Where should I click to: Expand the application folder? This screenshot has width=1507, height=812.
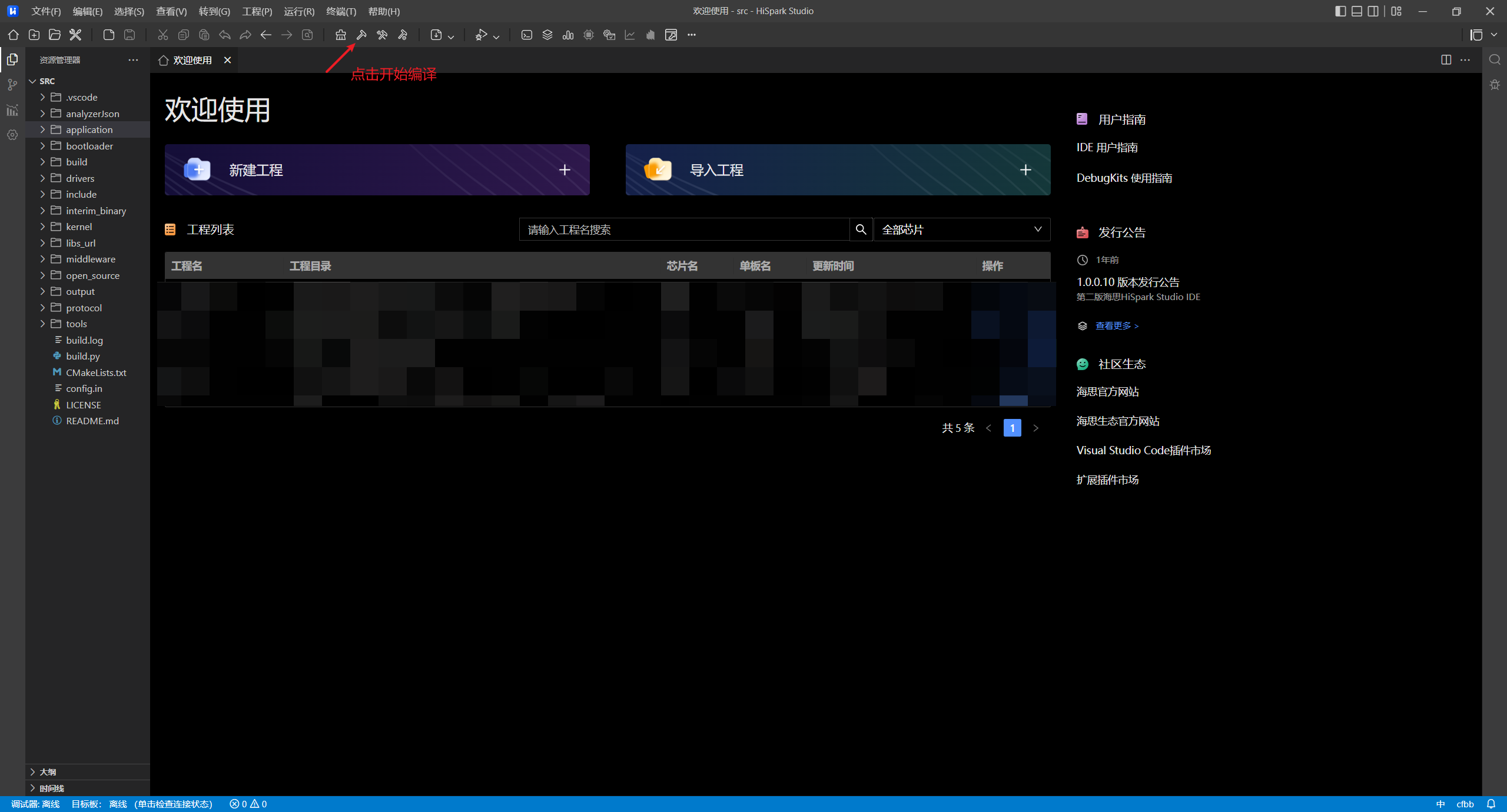89,129
